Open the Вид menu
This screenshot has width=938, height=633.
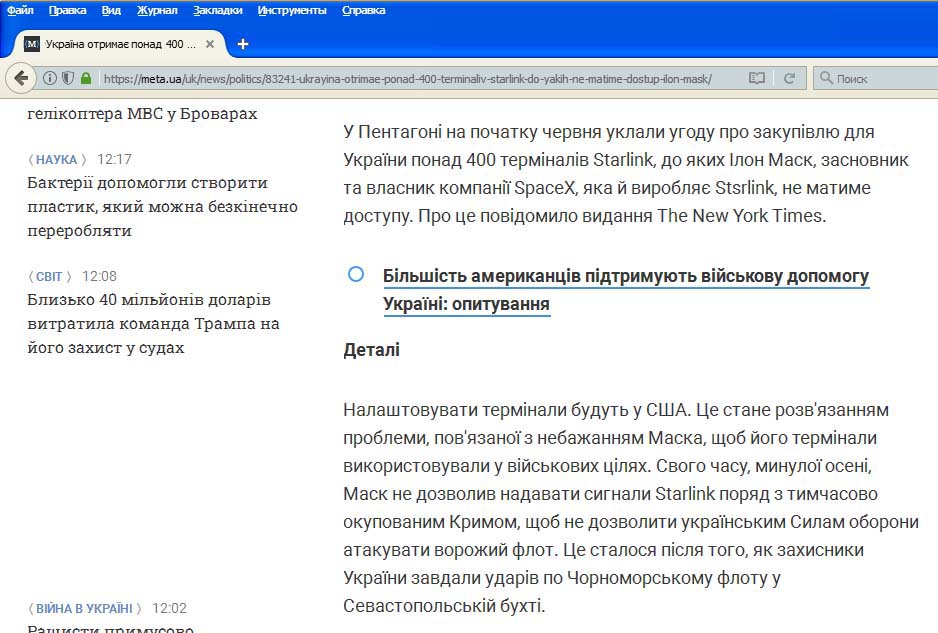click(111, 10)
